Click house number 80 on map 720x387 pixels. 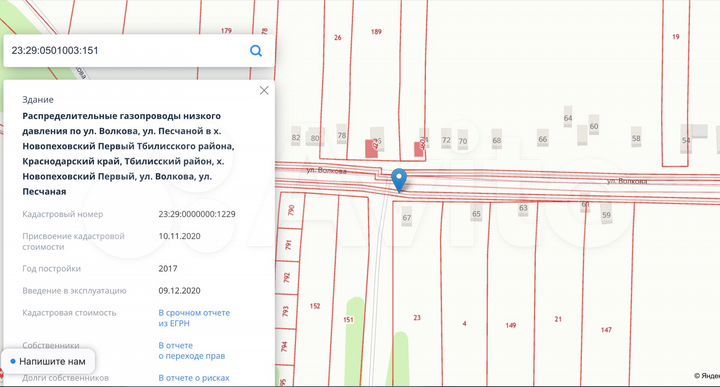pyautogui.click(x=315, y=138)
